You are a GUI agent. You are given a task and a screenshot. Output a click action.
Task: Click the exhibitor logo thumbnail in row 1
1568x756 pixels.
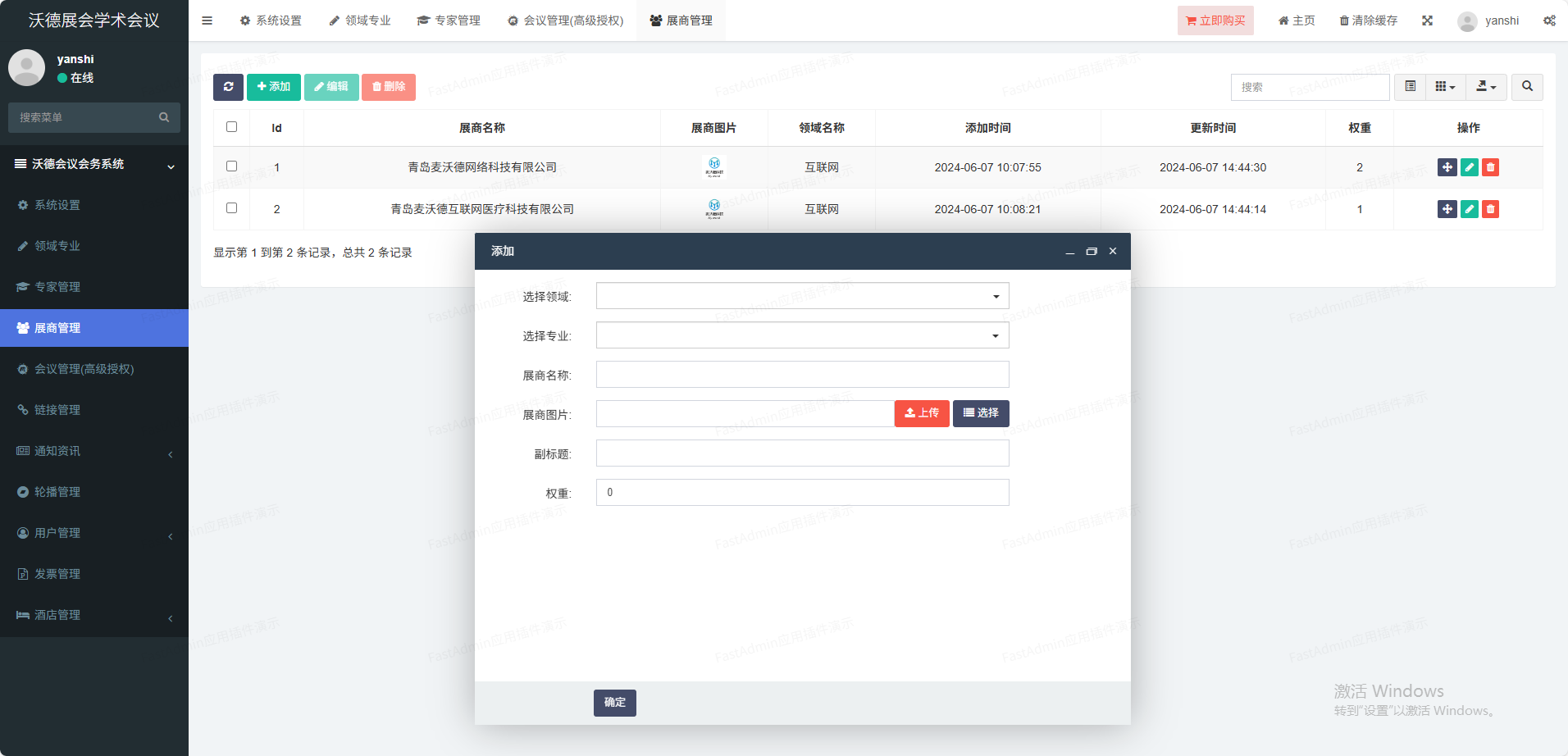714,167
